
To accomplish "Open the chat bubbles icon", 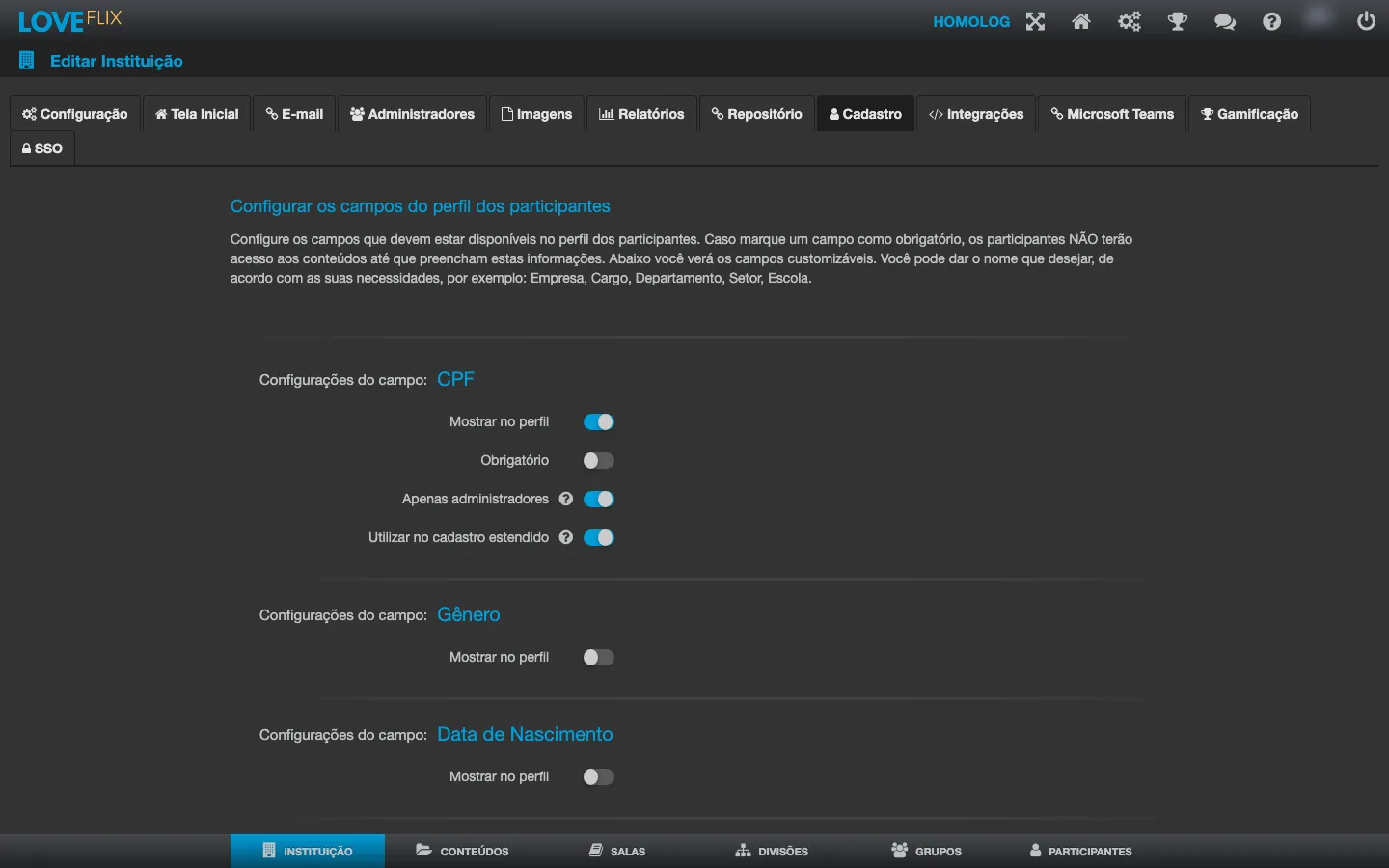I will pyautogui.click(x=1225, y=21).
